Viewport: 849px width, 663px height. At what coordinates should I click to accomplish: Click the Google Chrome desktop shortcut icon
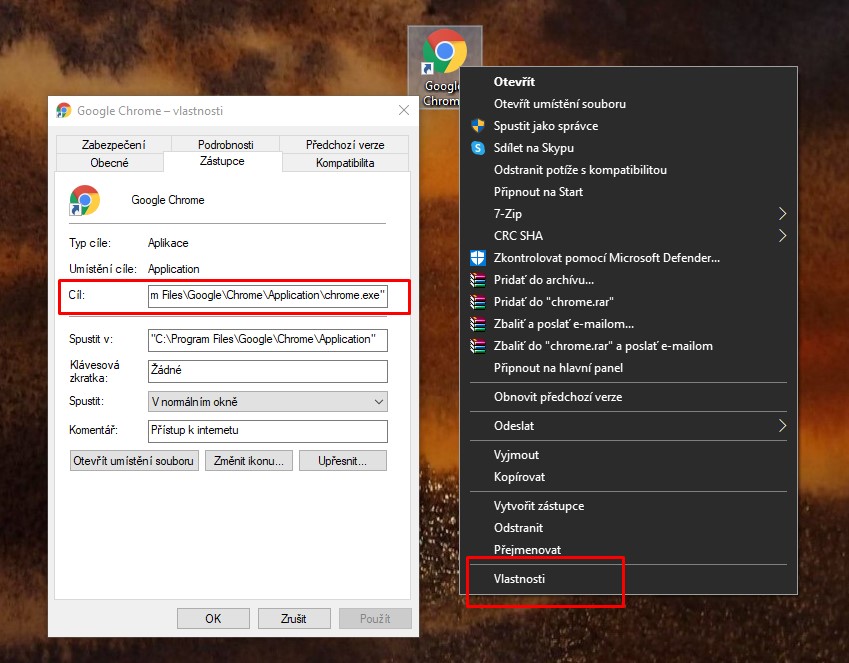(443, 55)
